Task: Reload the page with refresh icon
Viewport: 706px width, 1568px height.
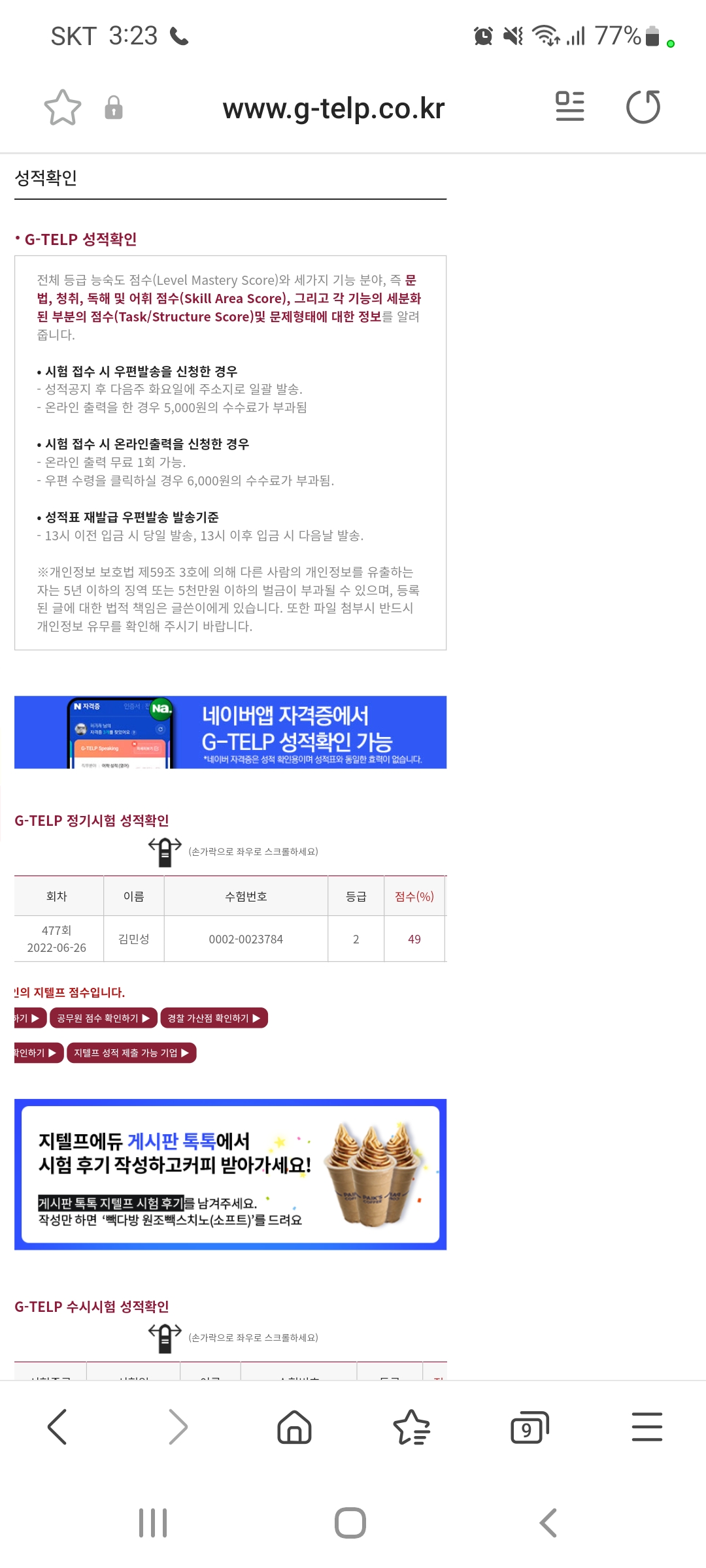Action: [x=643, y=107]
